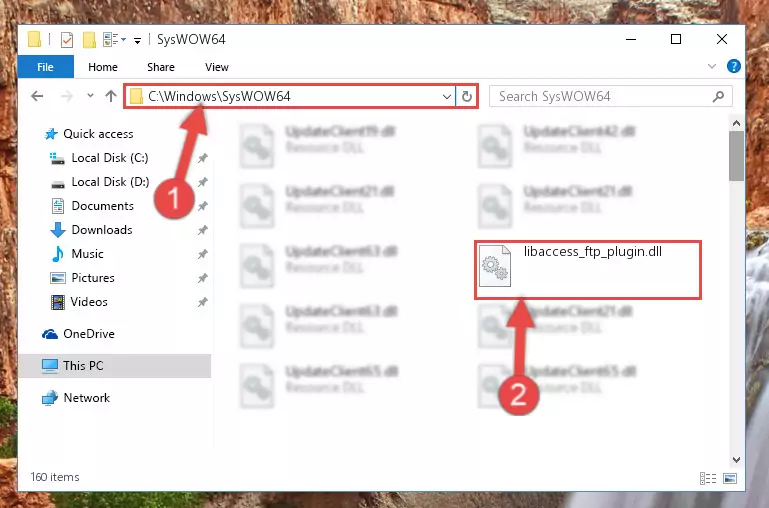Click the libaccess_ftp_plugin.dll gear file icon

[495, 266]
